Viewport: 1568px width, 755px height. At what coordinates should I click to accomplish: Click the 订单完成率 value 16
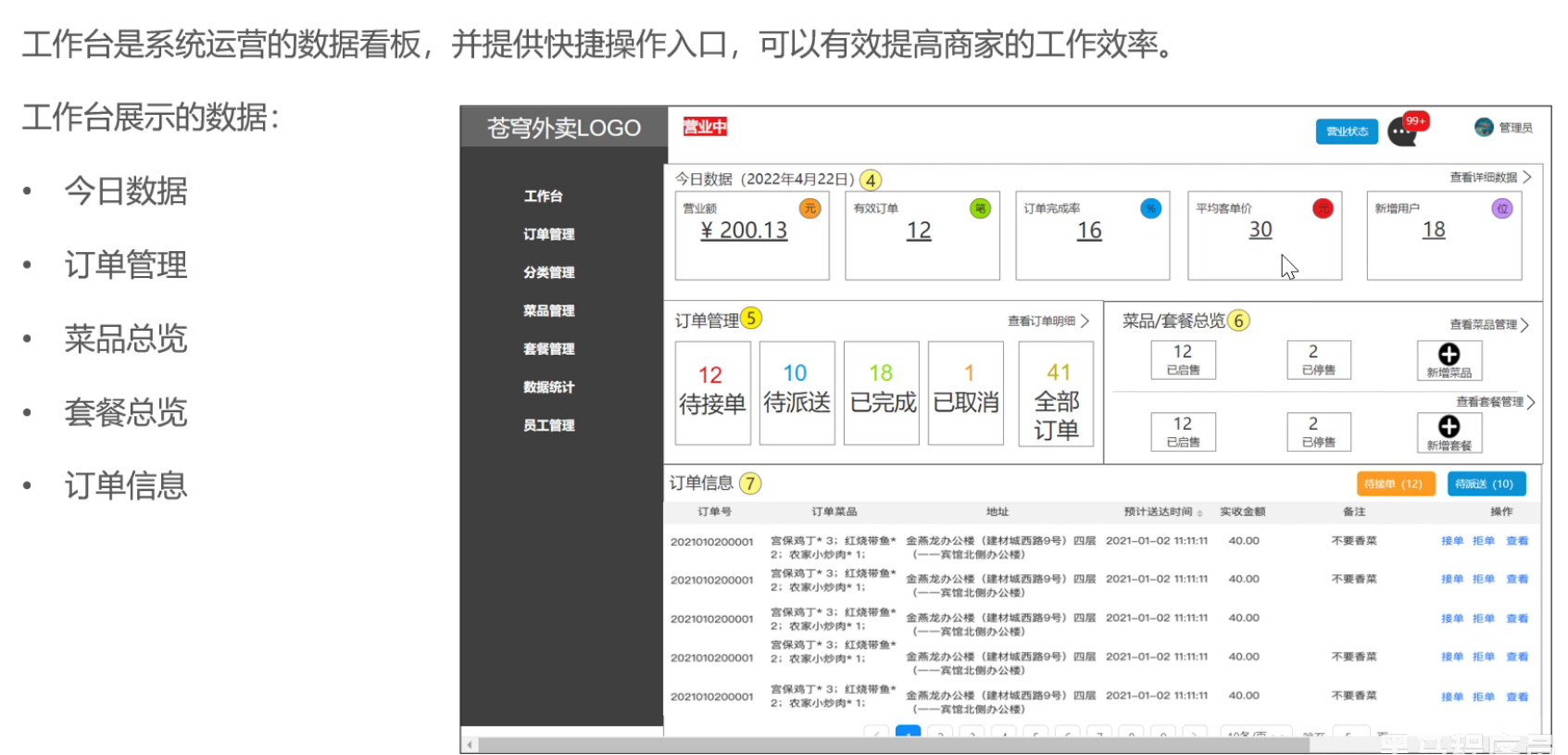(1089, 231)
